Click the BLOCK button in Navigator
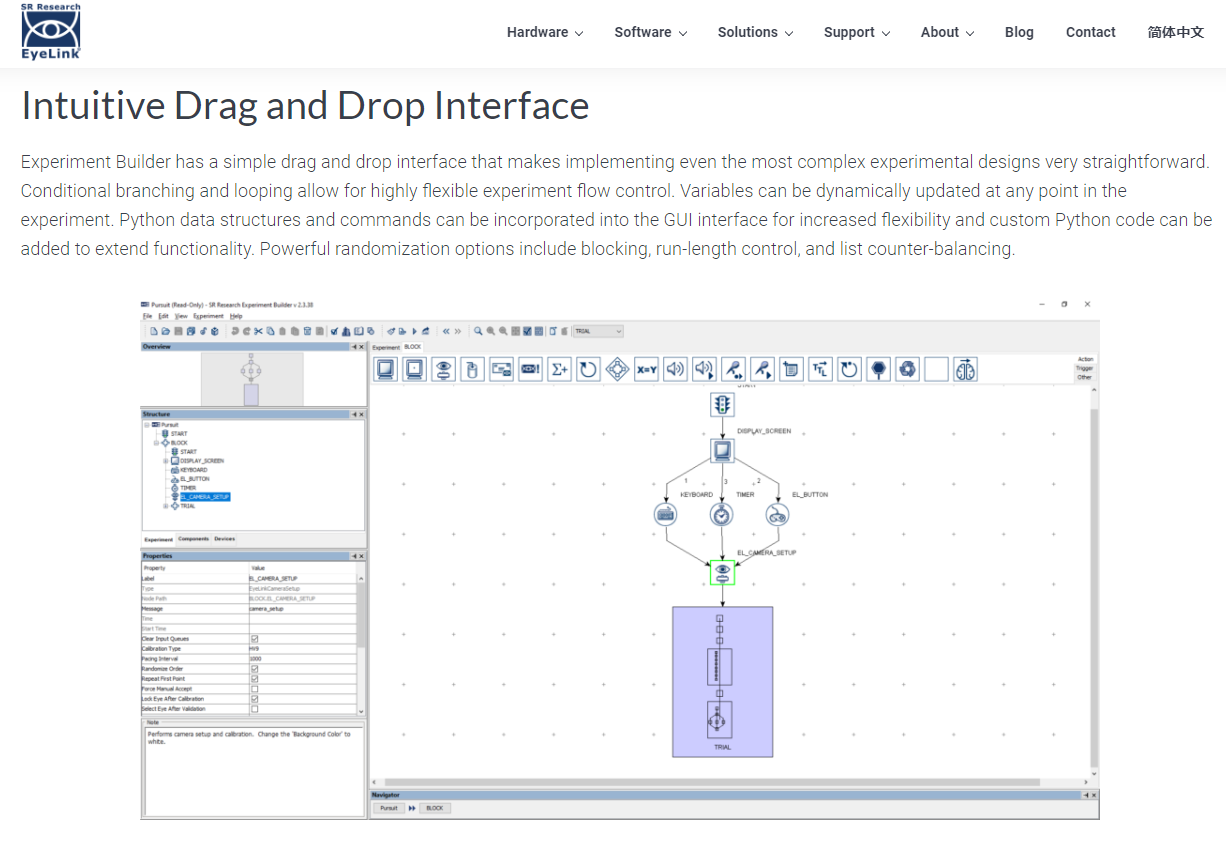The height and width of the screenshot is (851, 1226). click(x=434, y=808)
